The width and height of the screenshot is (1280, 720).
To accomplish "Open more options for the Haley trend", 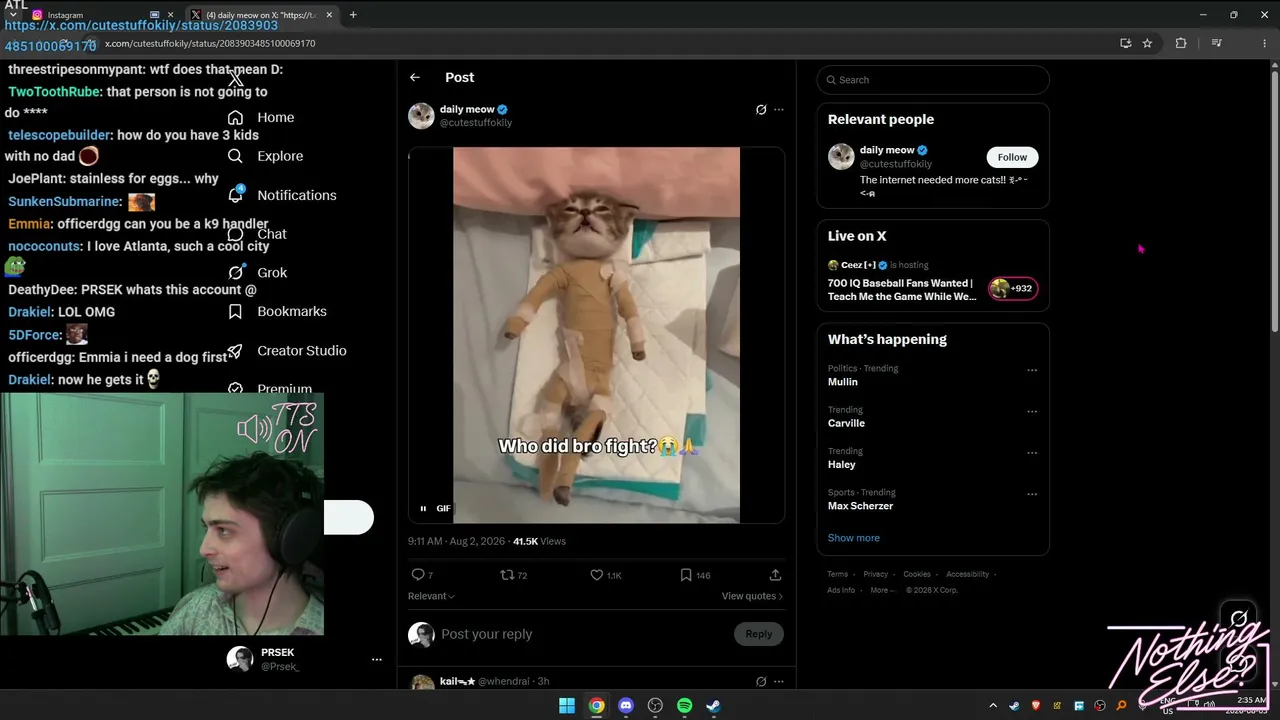I will click(1032, 453).
